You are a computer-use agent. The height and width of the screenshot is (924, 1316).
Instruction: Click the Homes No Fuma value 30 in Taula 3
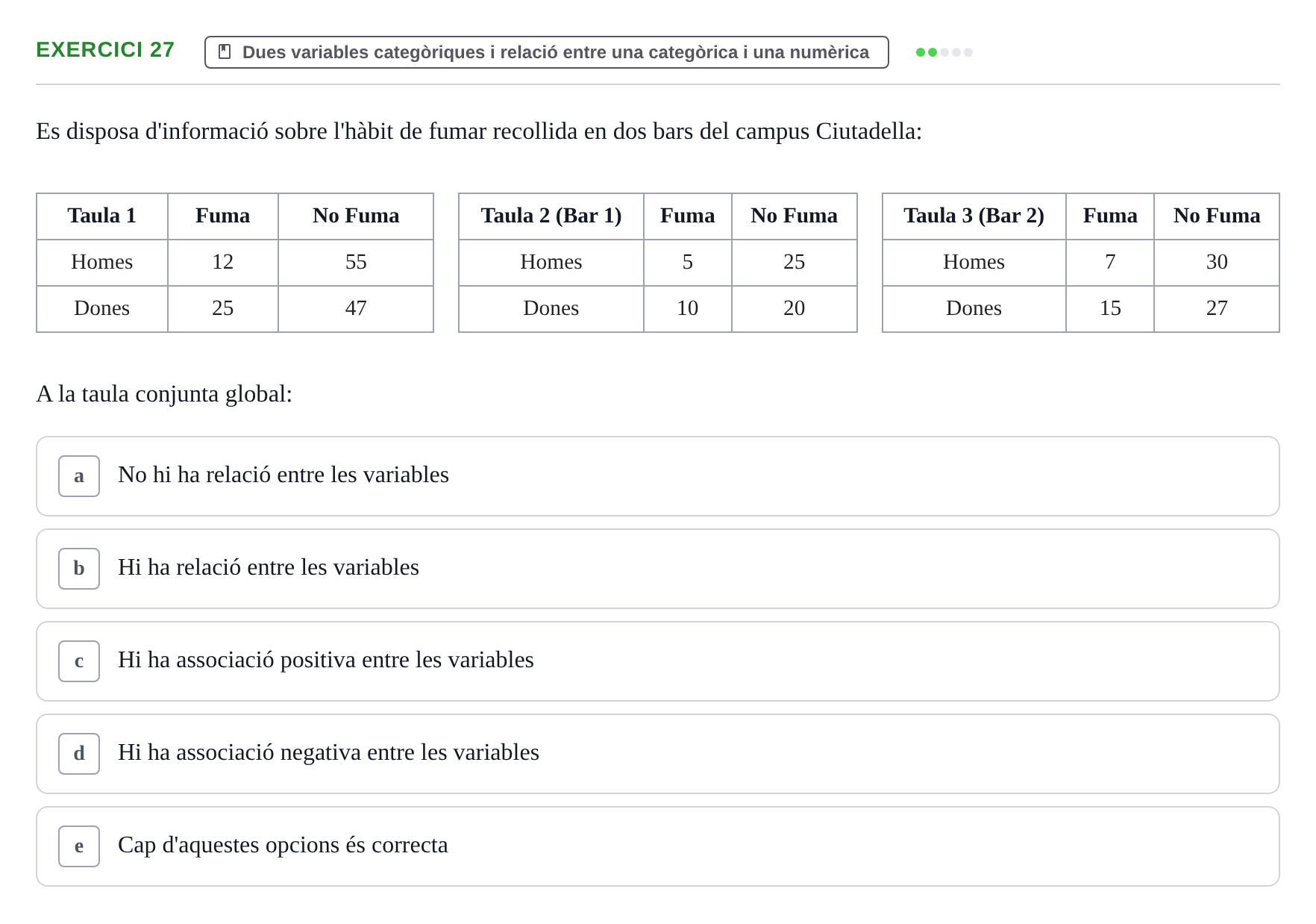1217,263
